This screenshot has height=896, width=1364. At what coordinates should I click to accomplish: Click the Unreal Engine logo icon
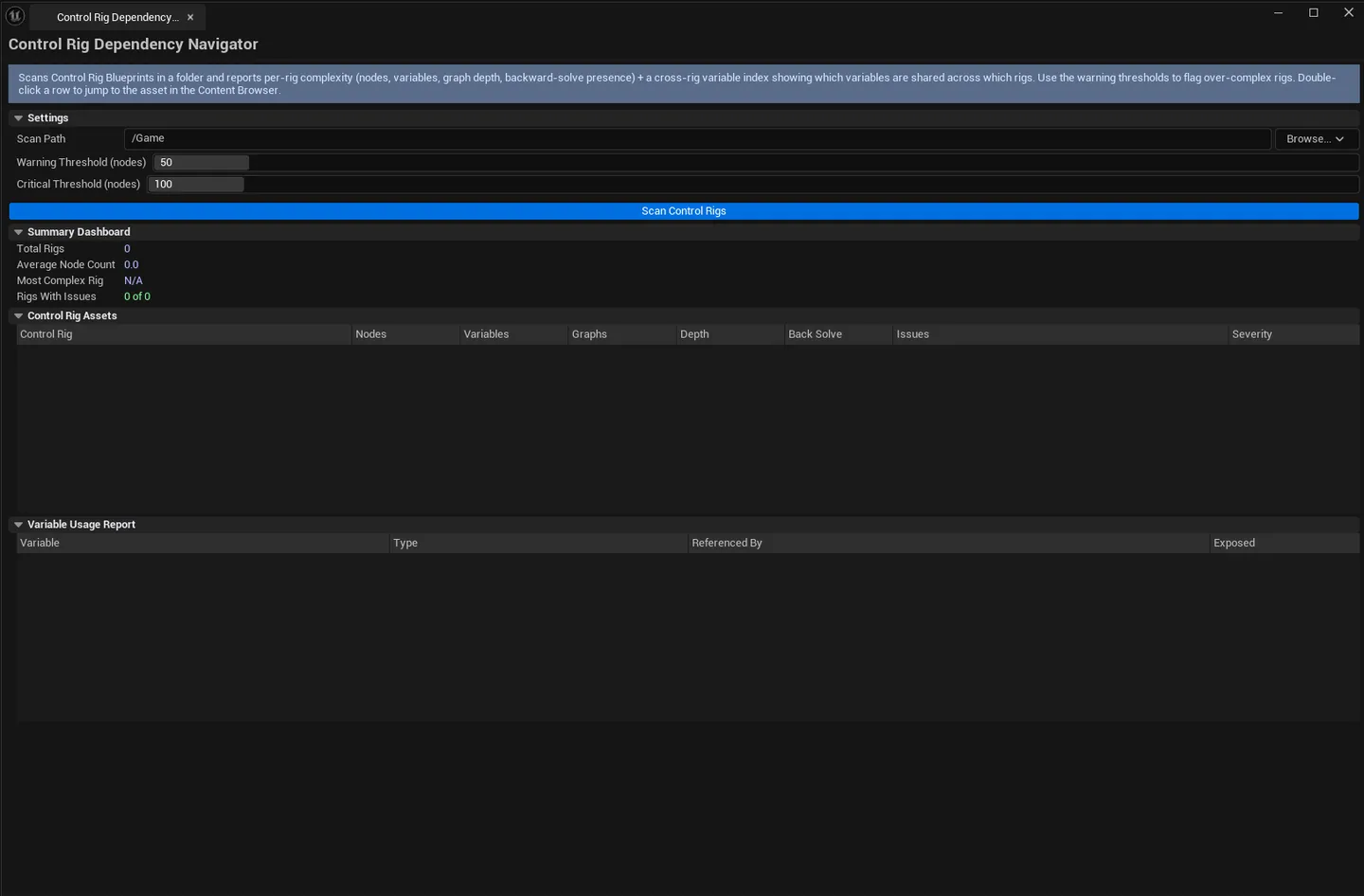tap(15, 15)
